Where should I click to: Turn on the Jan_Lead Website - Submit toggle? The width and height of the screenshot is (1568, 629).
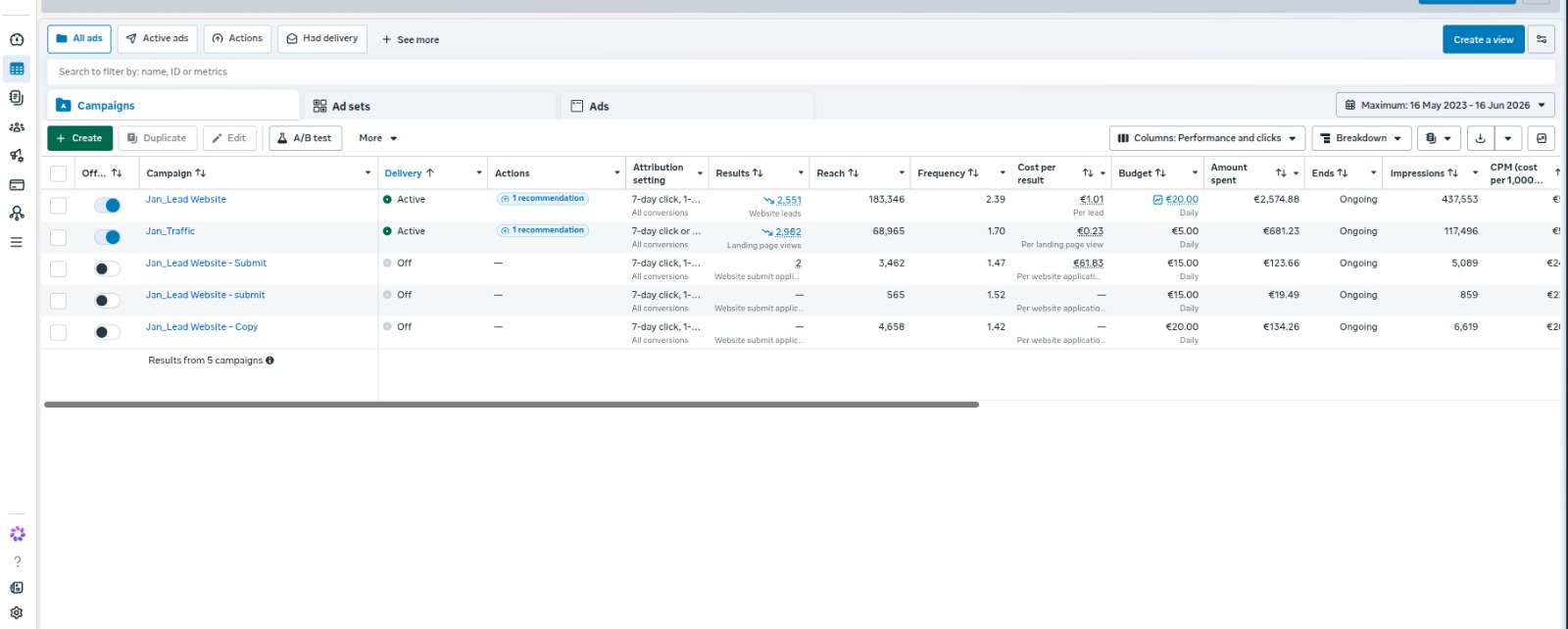107,268
